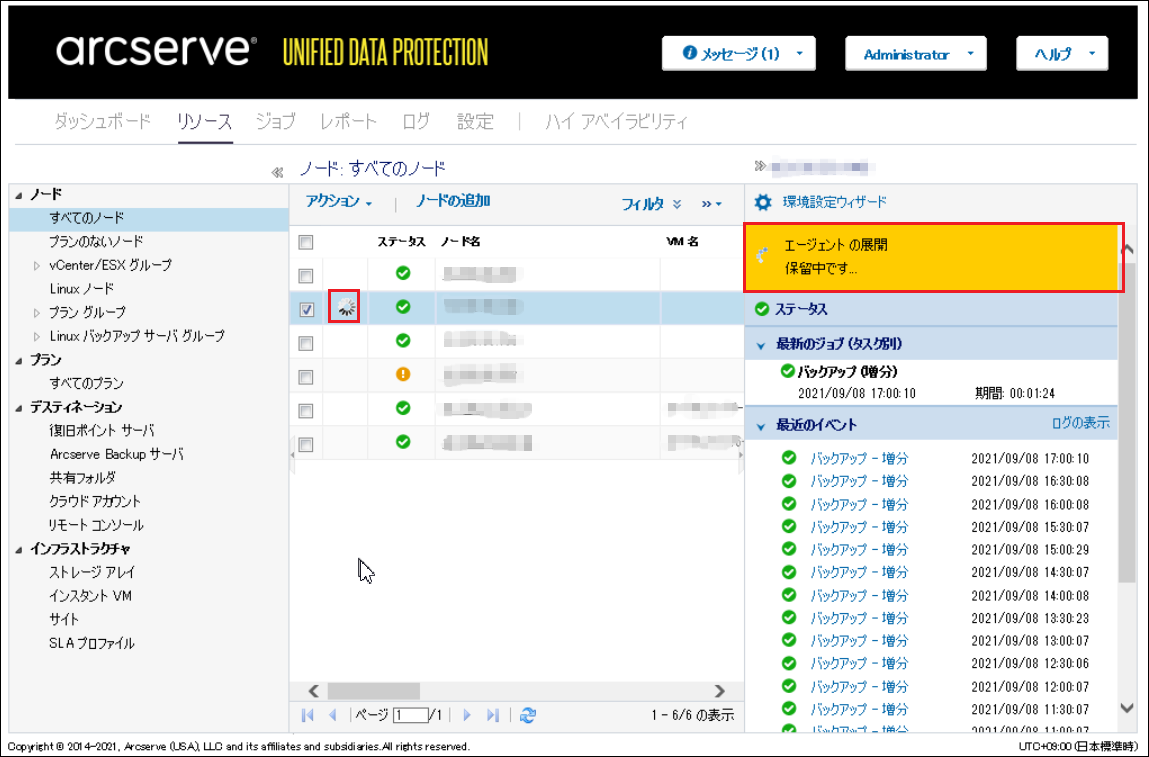Select サイト in the tree
Screen dimensions: 1149x757
coord(64,619)
